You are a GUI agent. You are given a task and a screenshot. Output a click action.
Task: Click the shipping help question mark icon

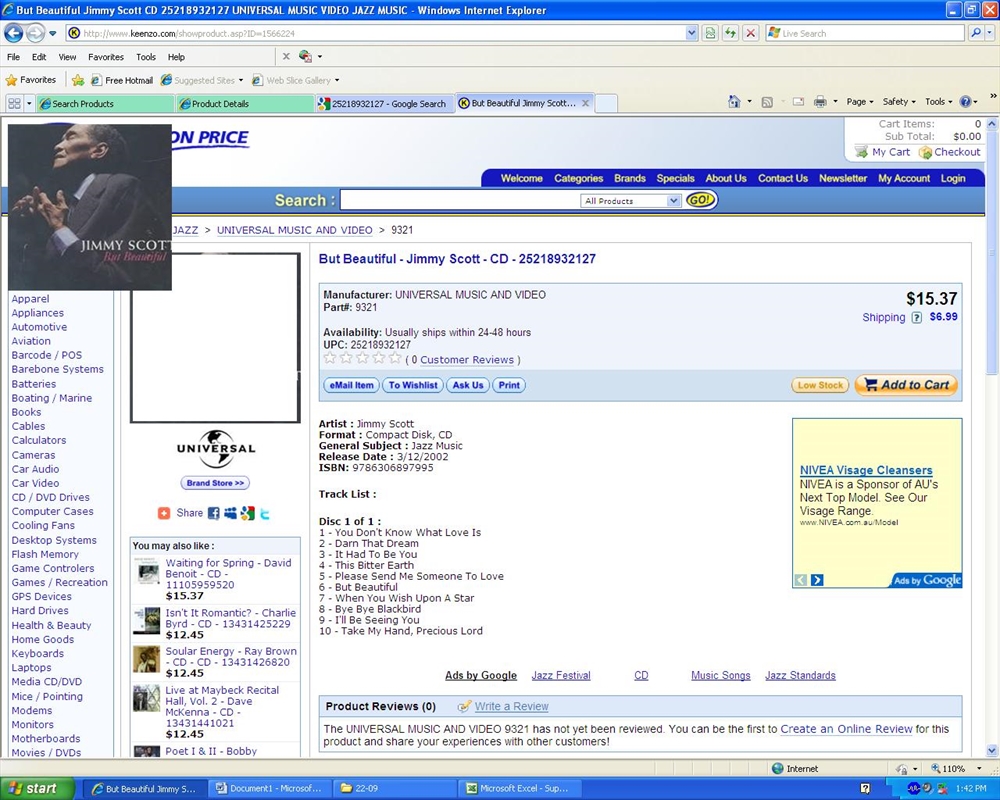916,318
